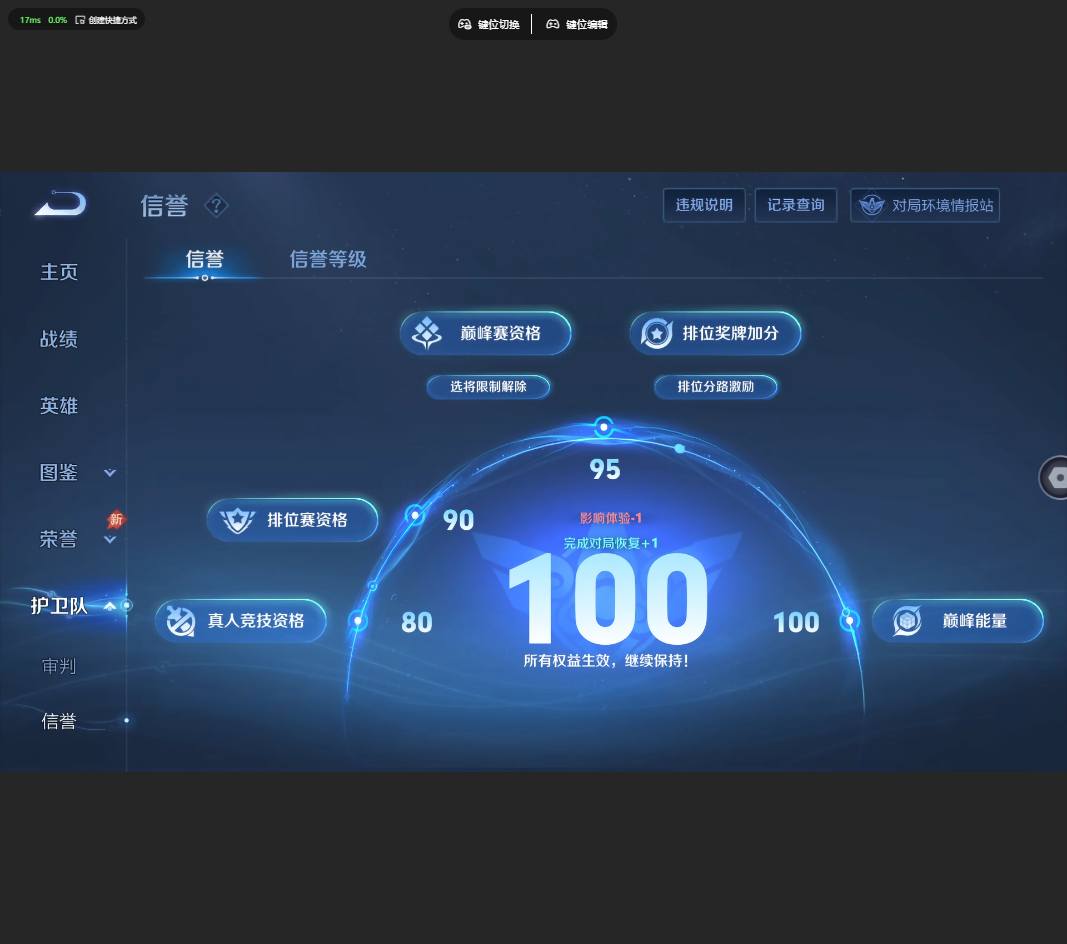The image size is (1067, 944).
Task: Open 图鉴 in the sidebar
Action: (x=59, y=472)
